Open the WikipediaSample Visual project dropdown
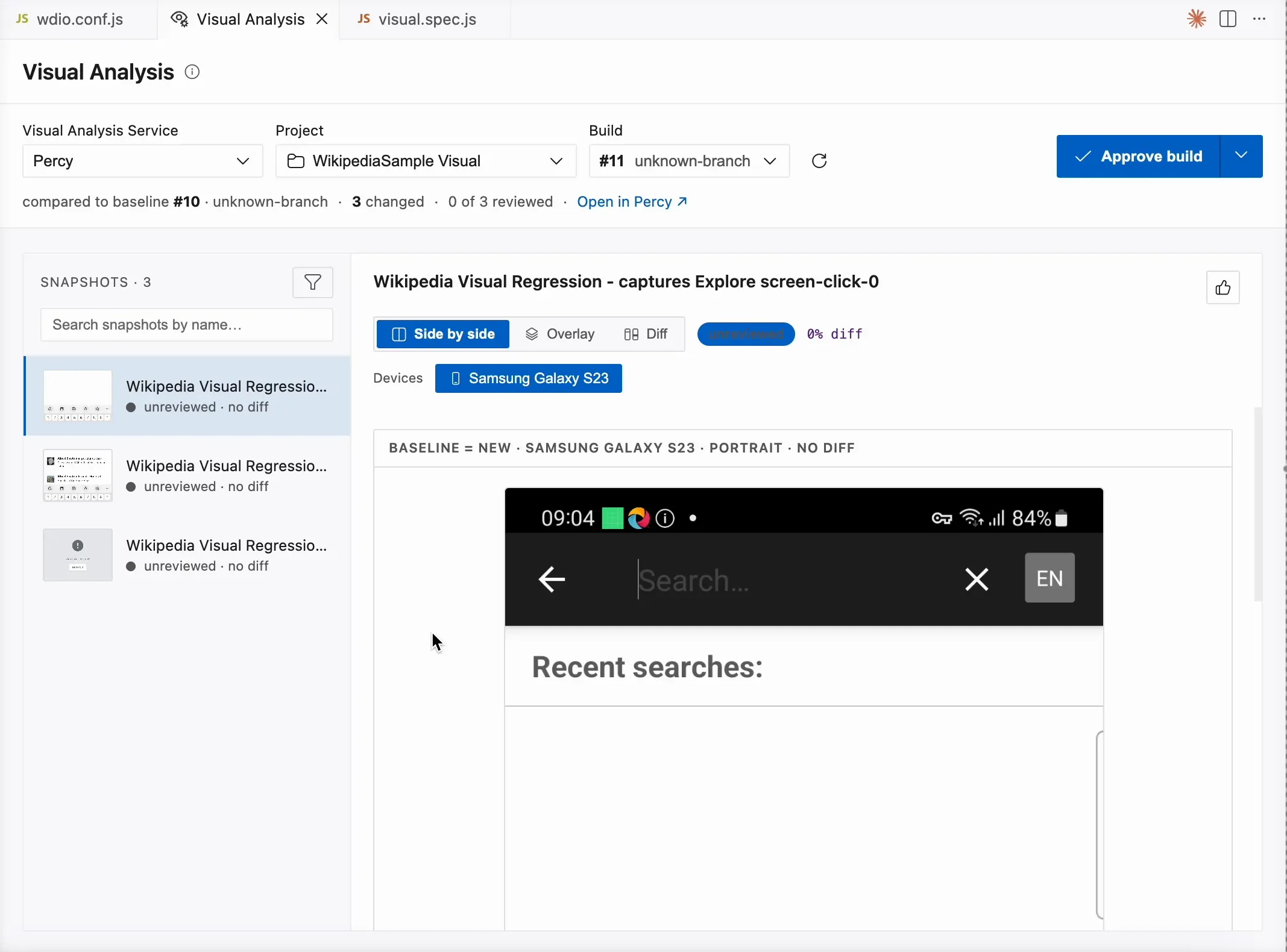This screenshot has width=1287, height=952. pos(426,161)
